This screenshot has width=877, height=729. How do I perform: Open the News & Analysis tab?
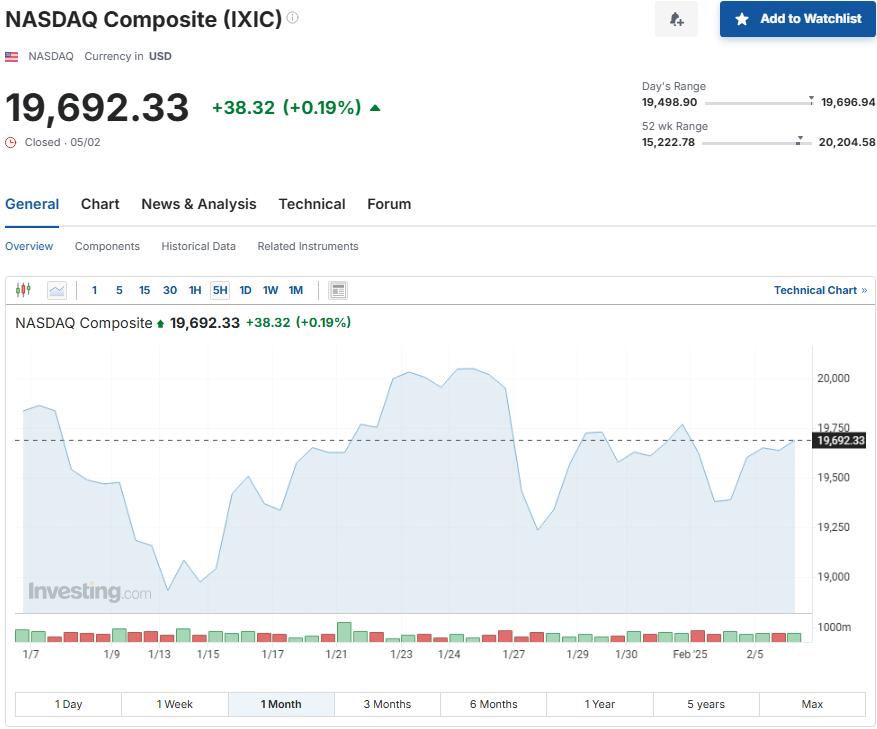coord(199,204)
